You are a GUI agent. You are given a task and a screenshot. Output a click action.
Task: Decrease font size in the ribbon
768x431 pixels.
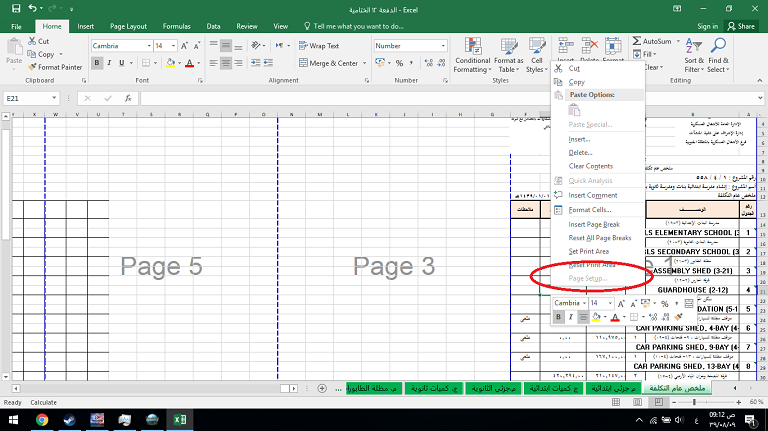[x=196, y=46]
